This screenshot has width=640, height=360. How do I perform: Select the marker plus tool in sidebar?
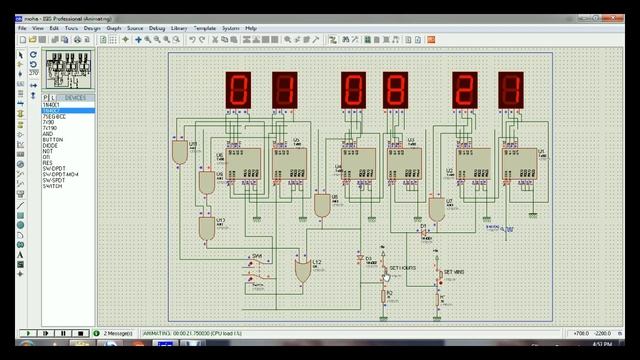coord(20,274)
